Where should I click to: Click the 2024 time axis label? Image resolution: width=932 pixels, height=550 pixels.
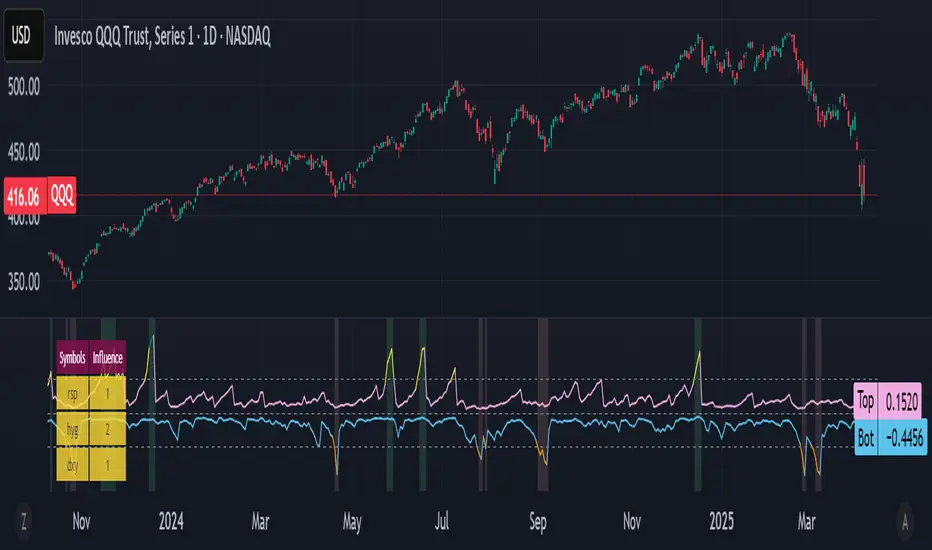coord(171,521)
